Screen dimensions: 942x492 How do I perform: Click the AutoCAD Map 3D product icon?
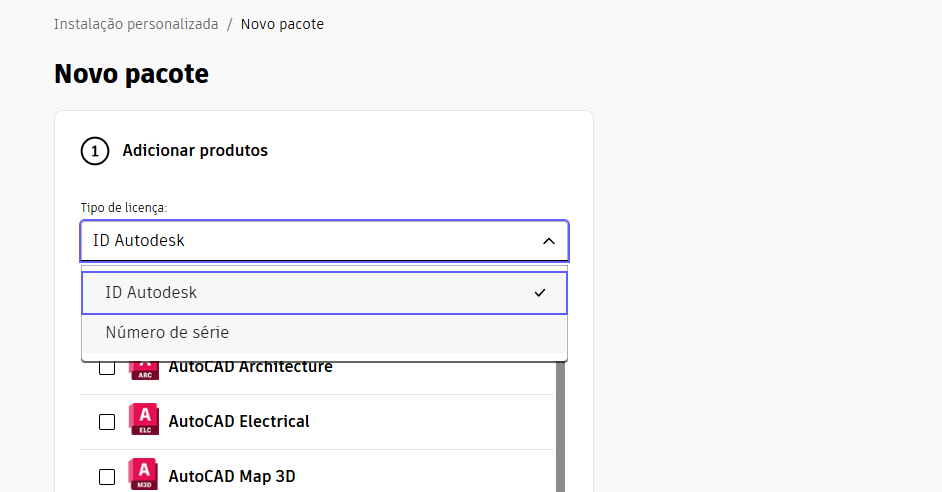click(x=144, y=475)
